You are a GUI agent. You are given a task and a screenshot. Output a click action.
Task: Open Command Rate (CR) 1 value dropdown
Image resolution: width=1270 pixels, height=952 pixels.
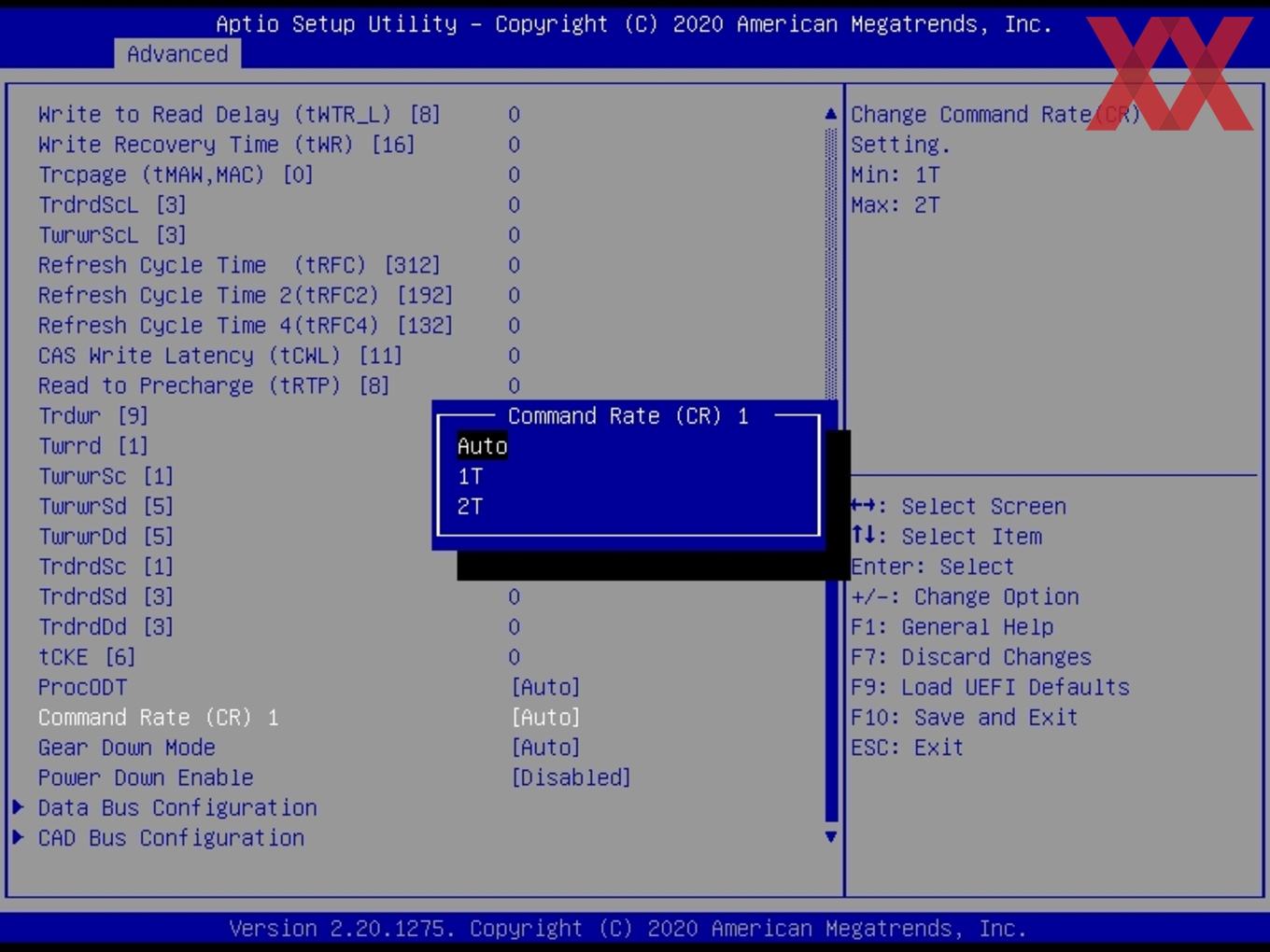545,717
